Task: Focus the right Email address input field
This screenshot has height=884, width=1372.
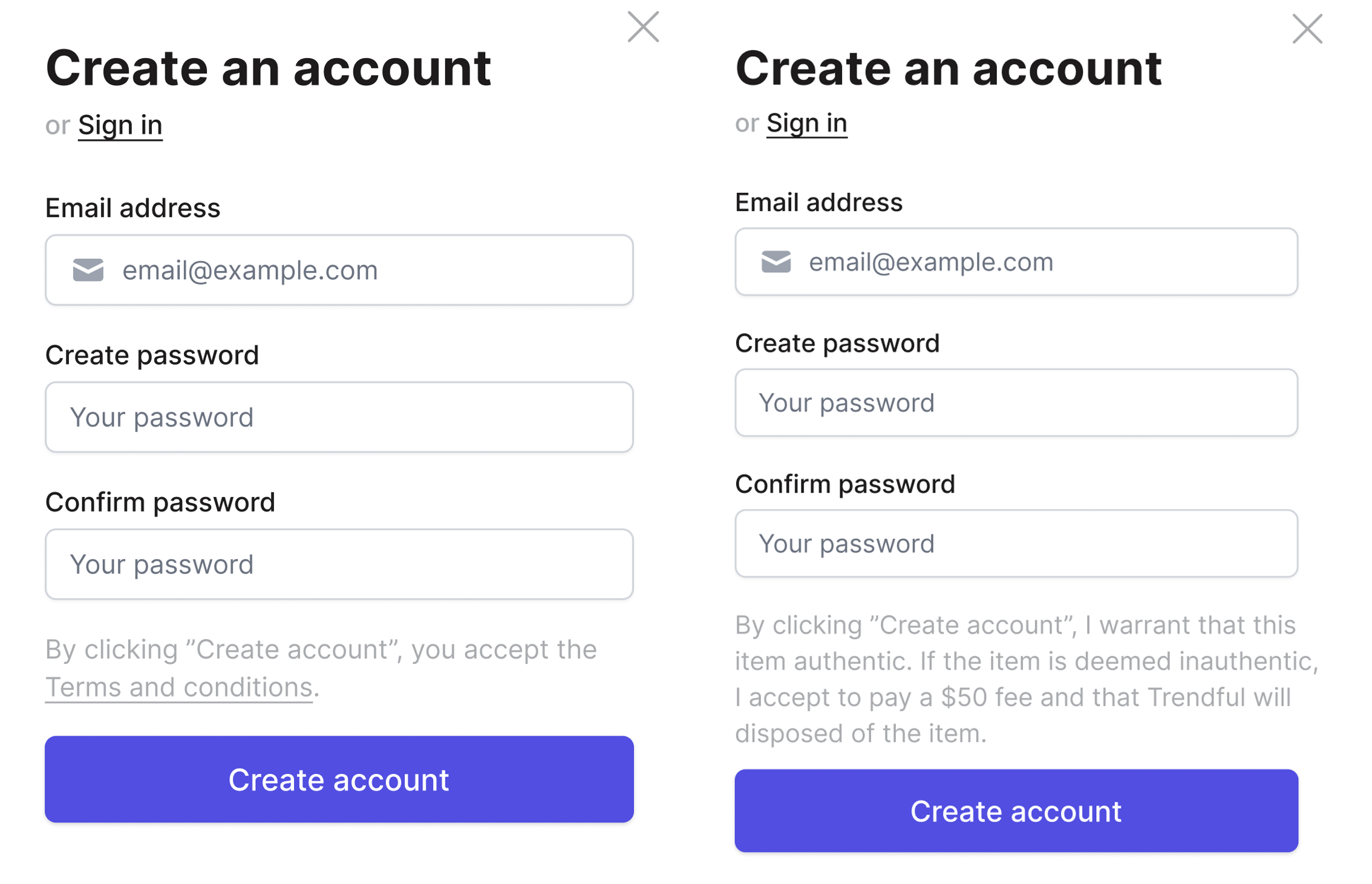Action: [1016, 262]
